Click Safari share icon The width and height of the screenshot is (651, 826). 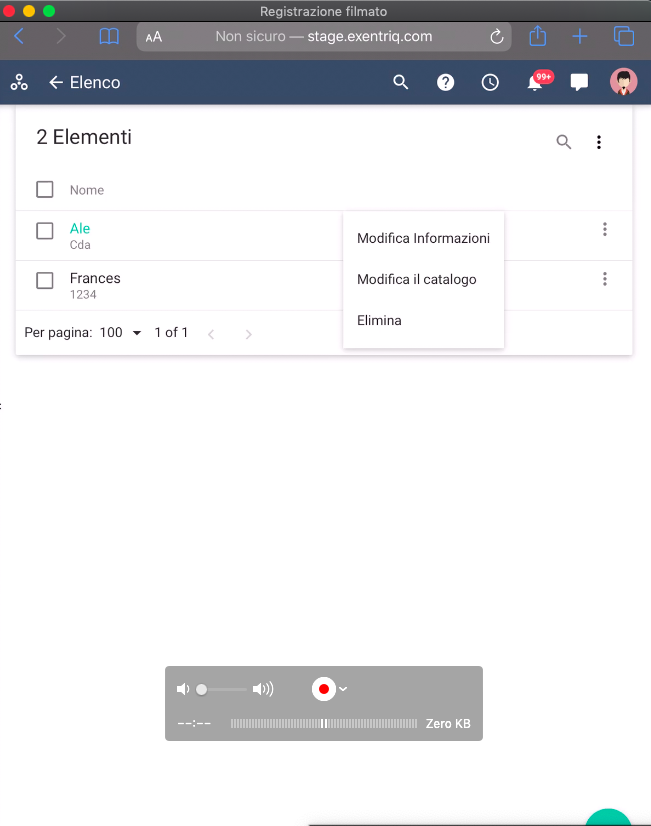[538, 37]
